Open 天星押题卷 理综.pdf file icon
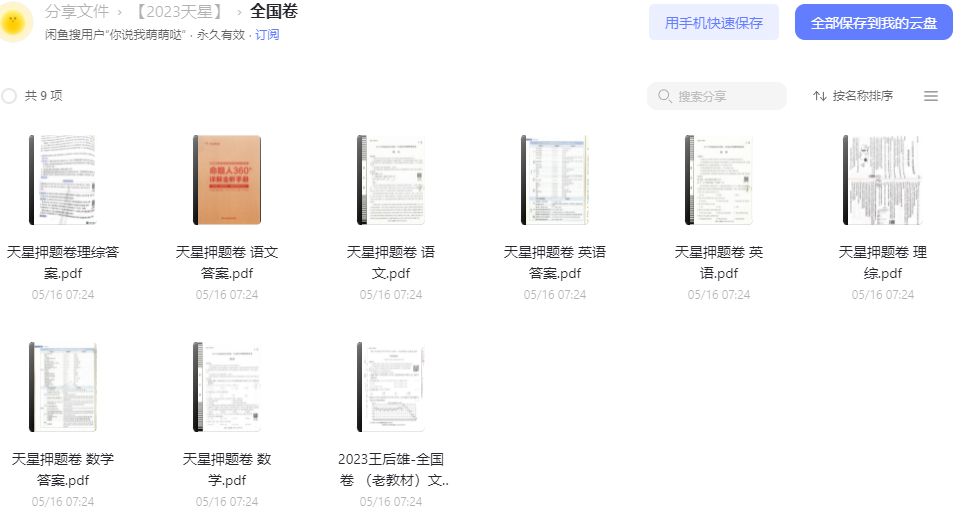Viewport: 973px width, 532px height. [882, 180]
